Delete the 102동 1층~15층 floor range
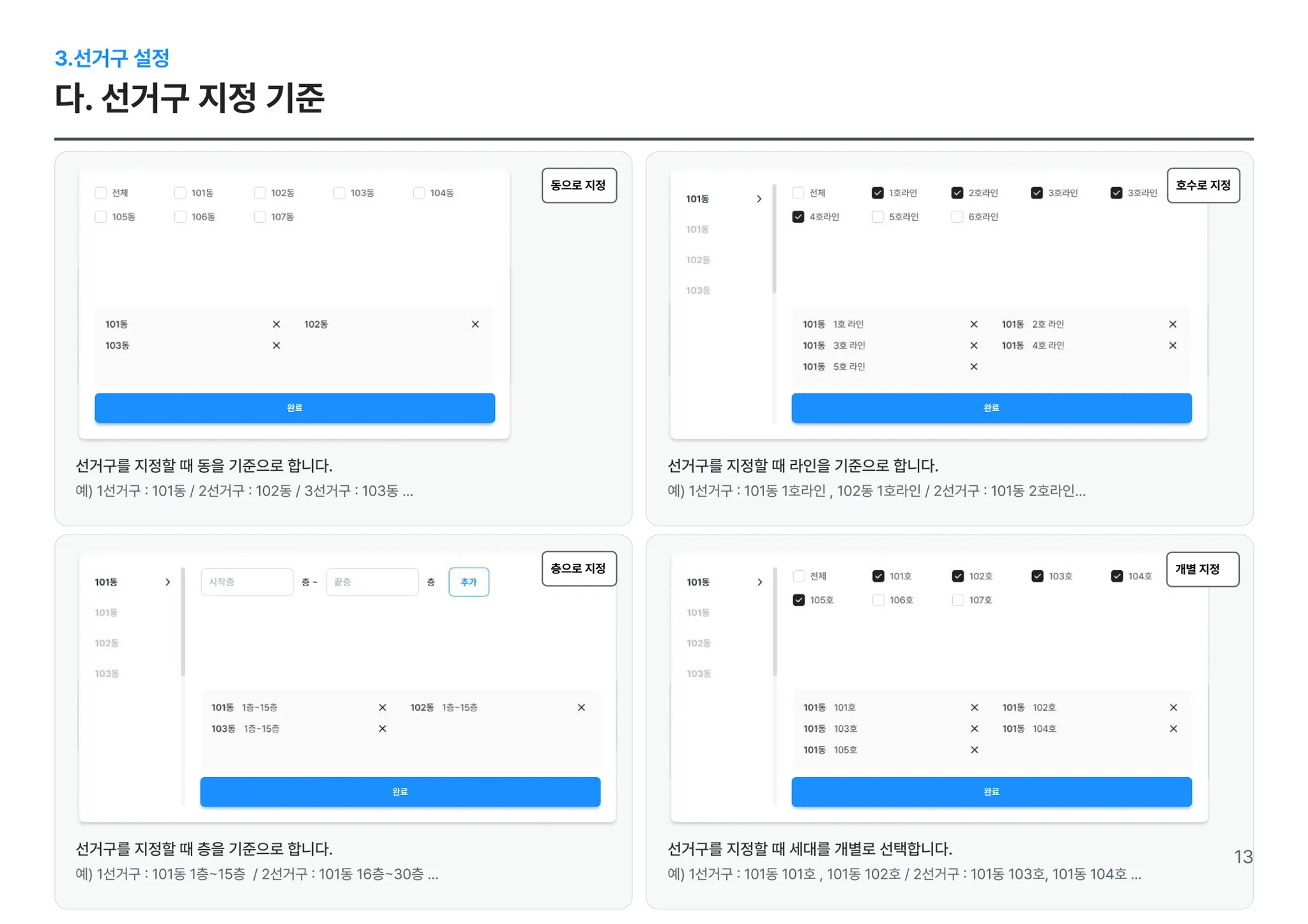 click(x=581, y=708)
